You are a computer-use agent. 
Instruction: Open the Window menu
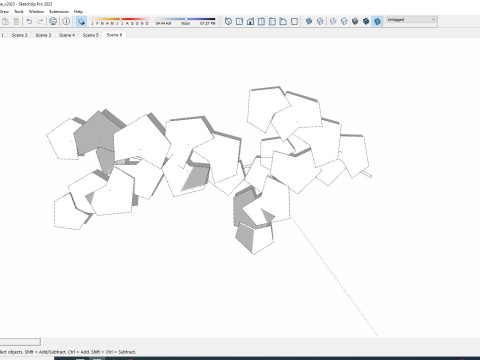click(36, 12)
